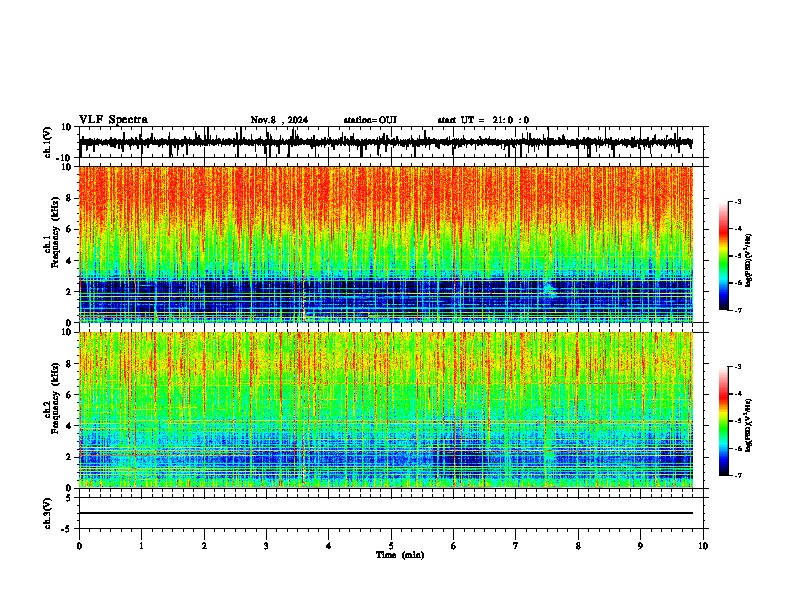Click time axis tick label '7'
Image resolution: width=792 pixels, height=612 pixels.
click(516, 546)
